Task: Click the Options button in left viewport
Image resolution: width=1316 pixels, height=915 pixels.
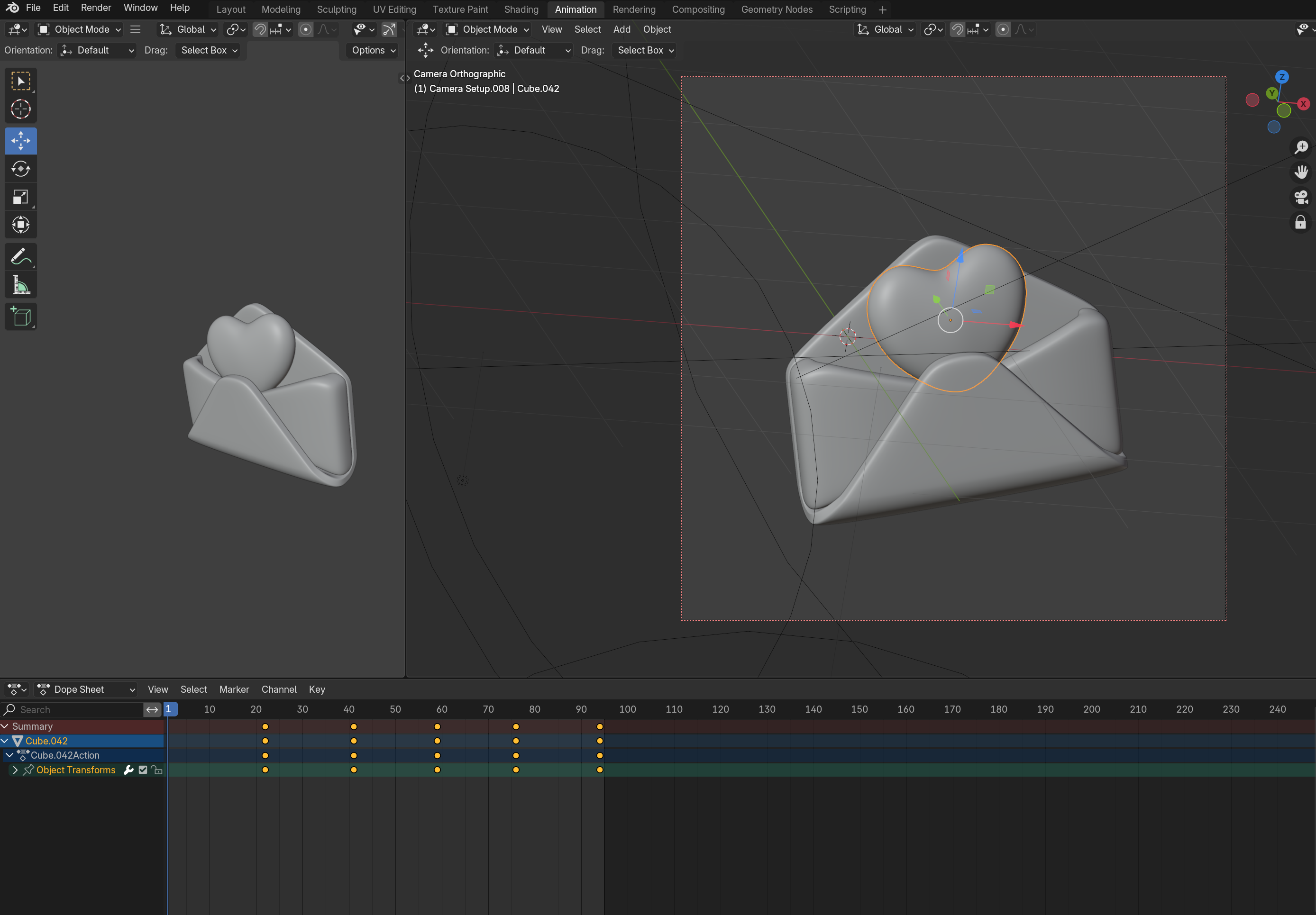Action: pos(373,50)
